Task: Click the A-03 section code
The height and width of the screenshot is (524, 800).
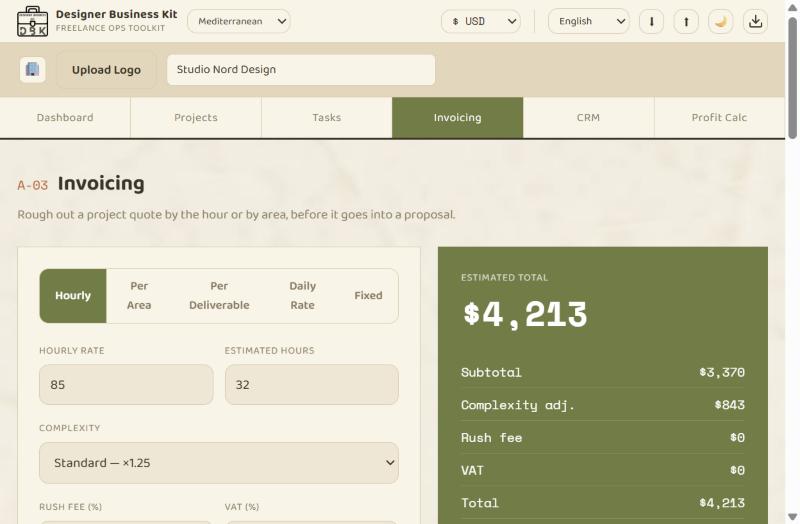Action: click(x=33, y=185)
